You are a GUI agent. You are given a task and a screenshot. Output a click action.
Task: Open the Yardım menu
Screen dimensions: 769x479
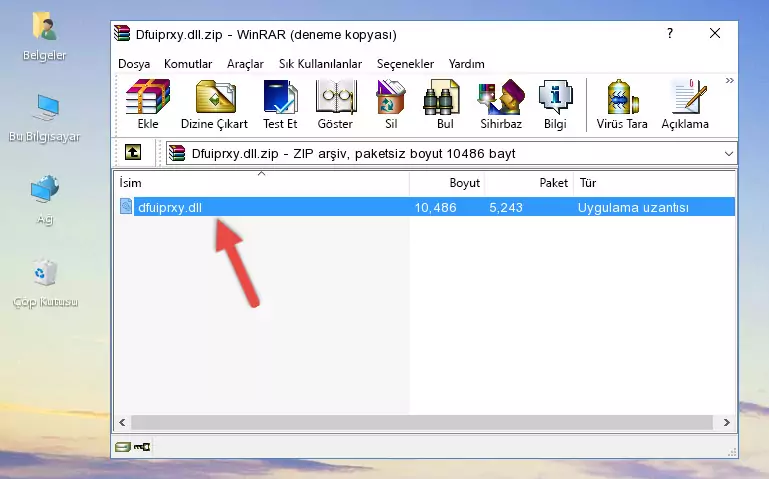pos(466,64)
